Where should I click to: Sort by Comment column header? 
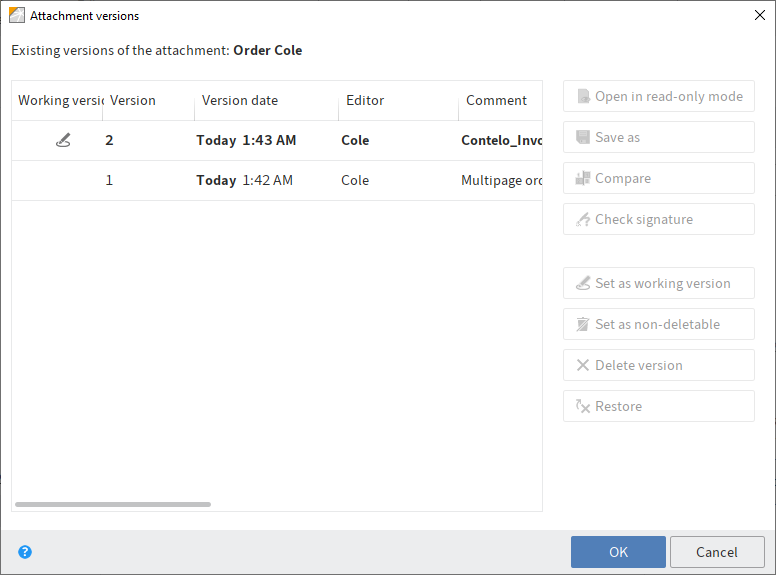click(x=500, y=100)
